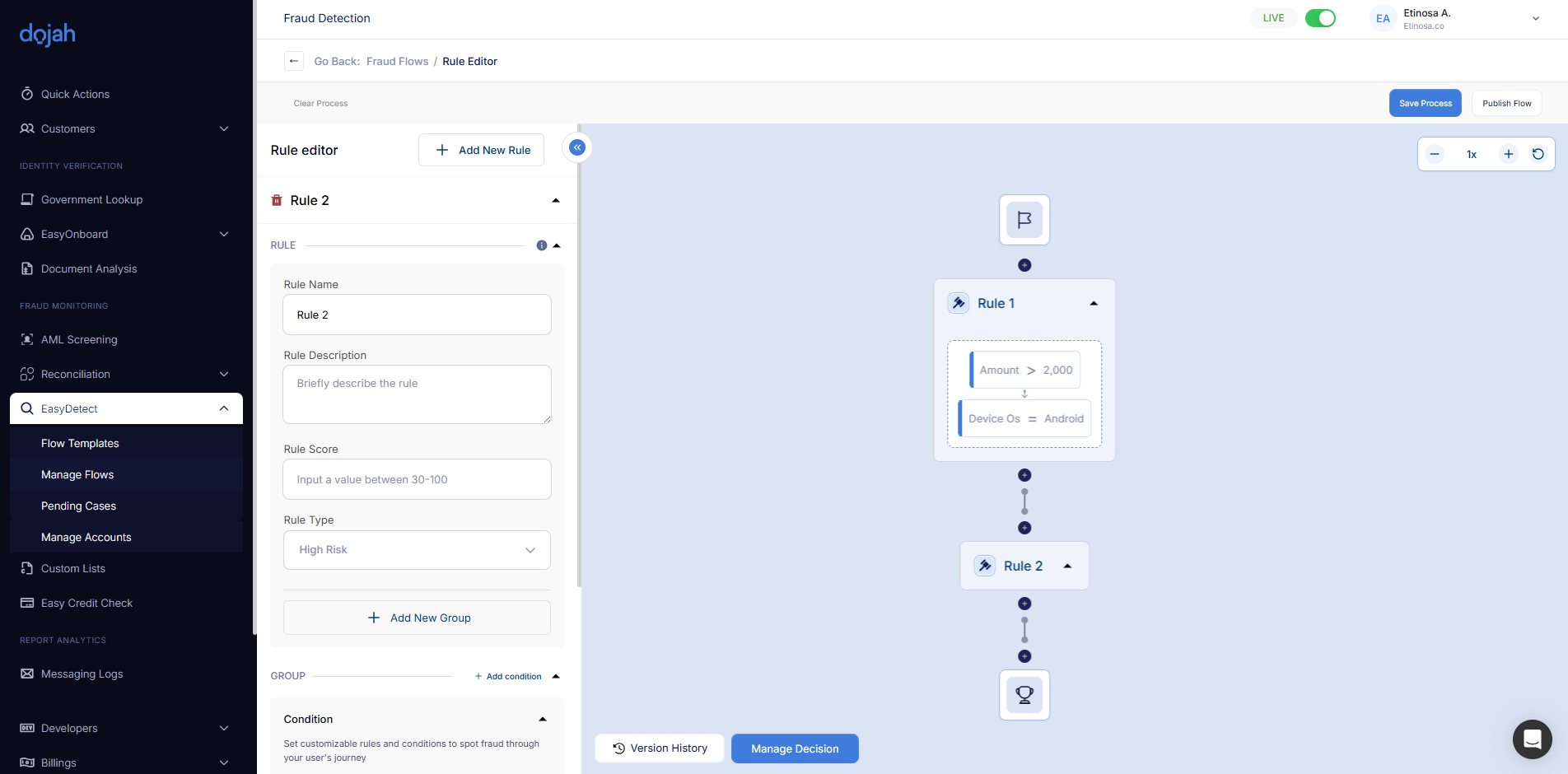Click the Manage Decision button
The image size is (1568, 774).
pos(795,748)
